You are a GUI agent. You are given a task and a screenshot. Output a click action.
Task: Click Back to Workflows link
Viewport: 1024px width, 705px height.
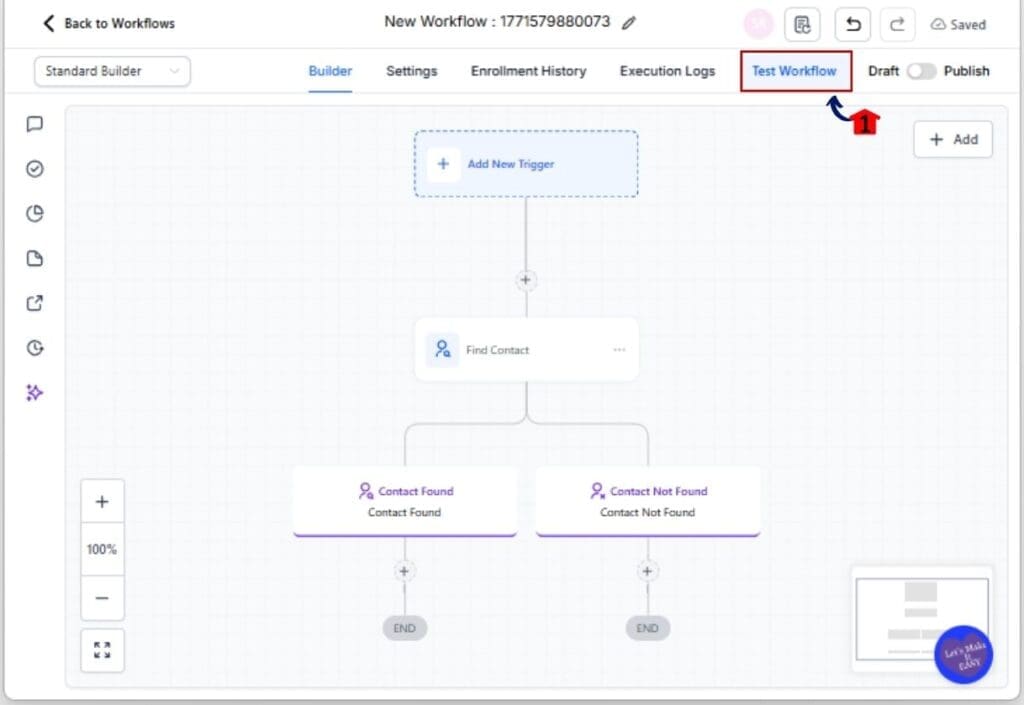tap(108, 23)
